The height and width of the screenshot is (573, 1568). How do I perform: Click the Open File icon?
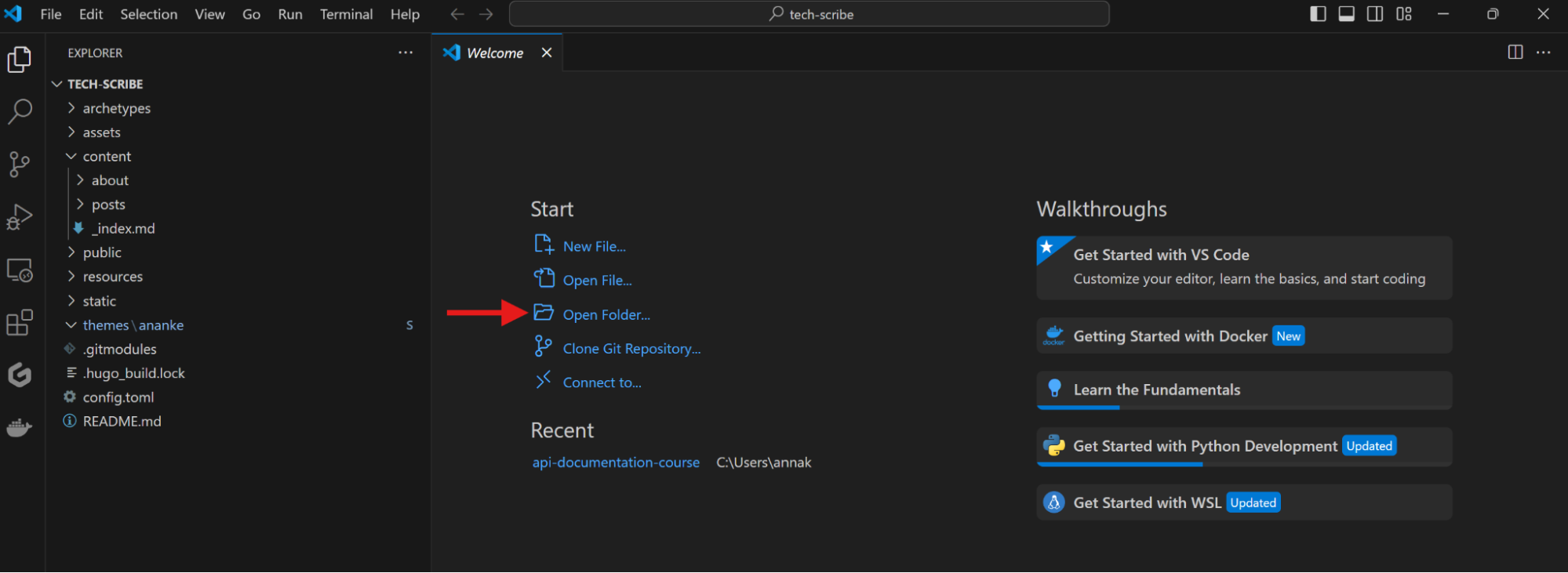click(x=544, y=278)
